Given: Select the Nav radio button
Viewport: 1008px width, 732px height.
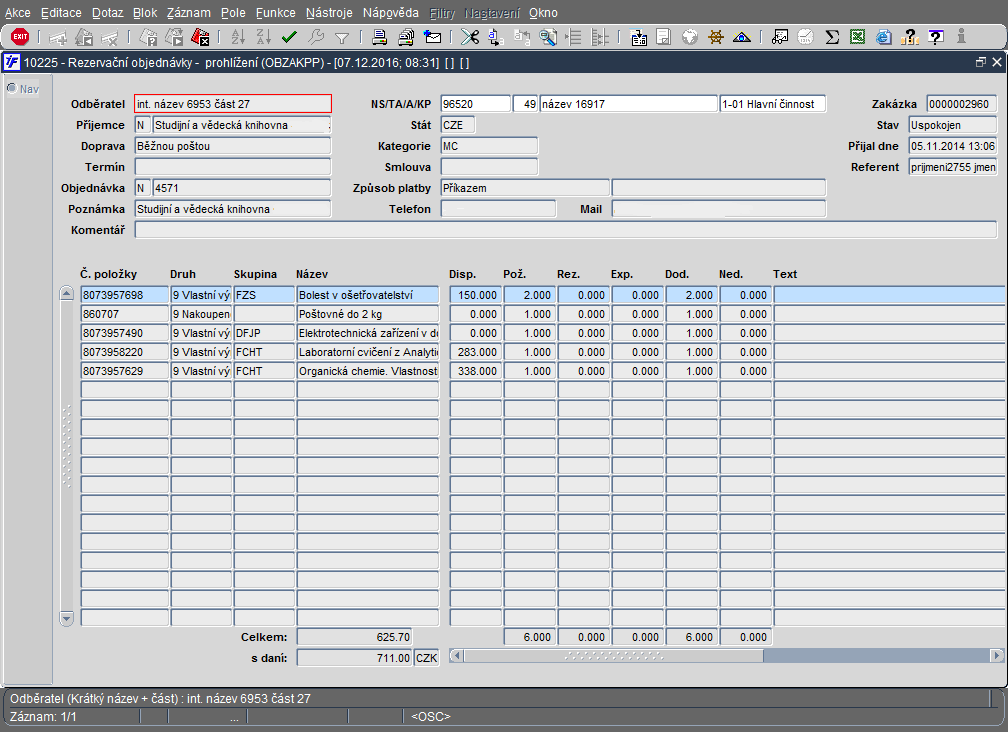Looking at the screenshot, I should click(x=12, y=88).
